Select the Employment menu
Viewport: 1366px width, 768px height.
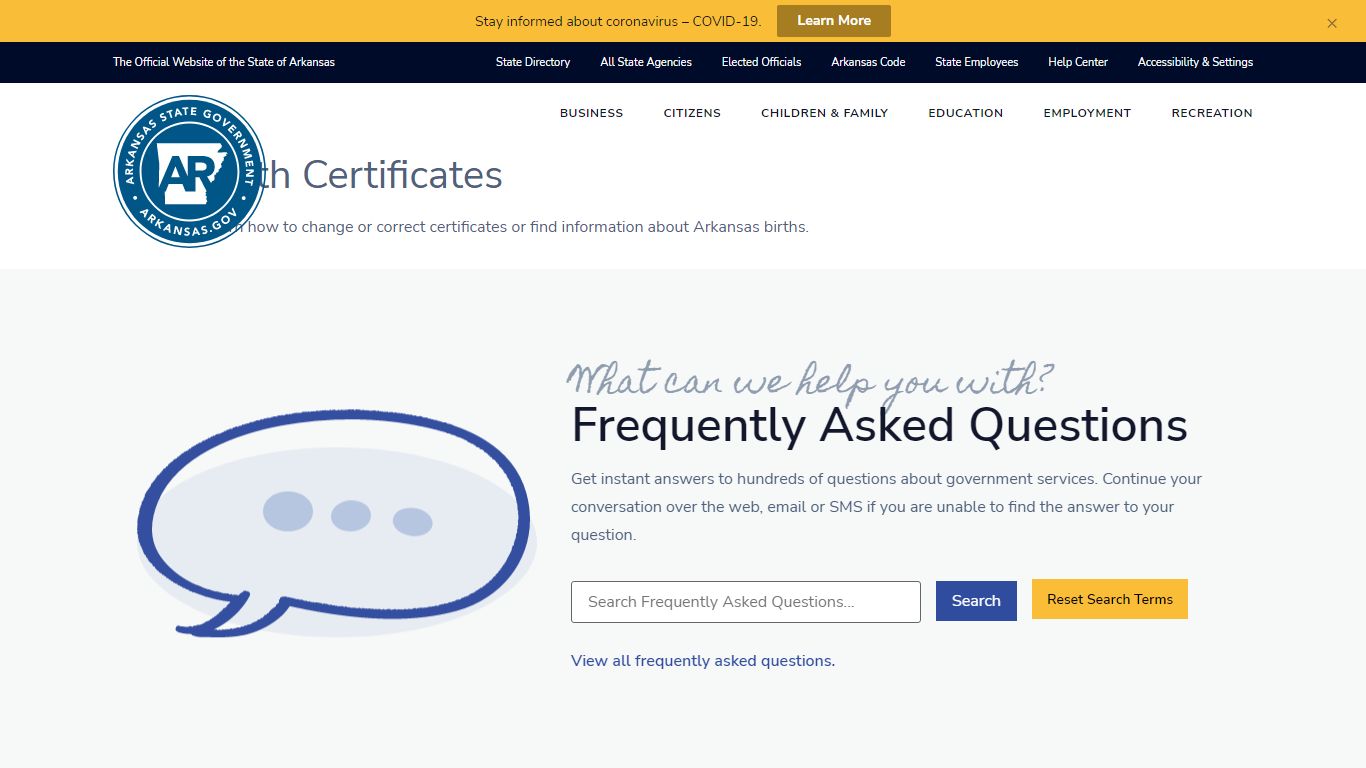click(1087, 113)
